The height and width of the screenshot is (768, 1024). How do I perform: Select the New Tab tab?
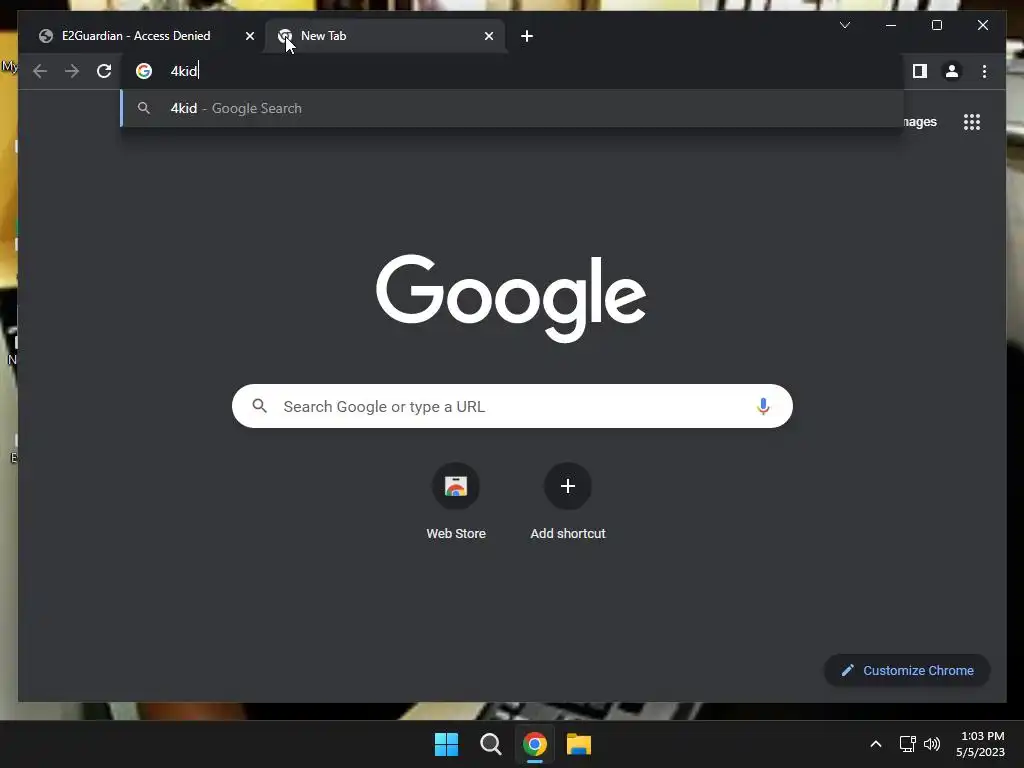[385, 36]
